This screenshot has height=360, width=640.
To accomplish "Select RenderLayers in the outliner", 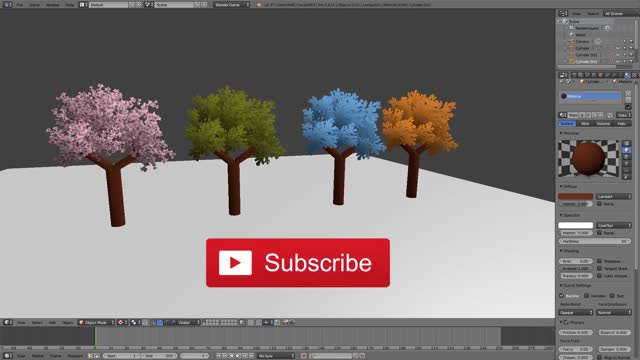I will (587, 28).
